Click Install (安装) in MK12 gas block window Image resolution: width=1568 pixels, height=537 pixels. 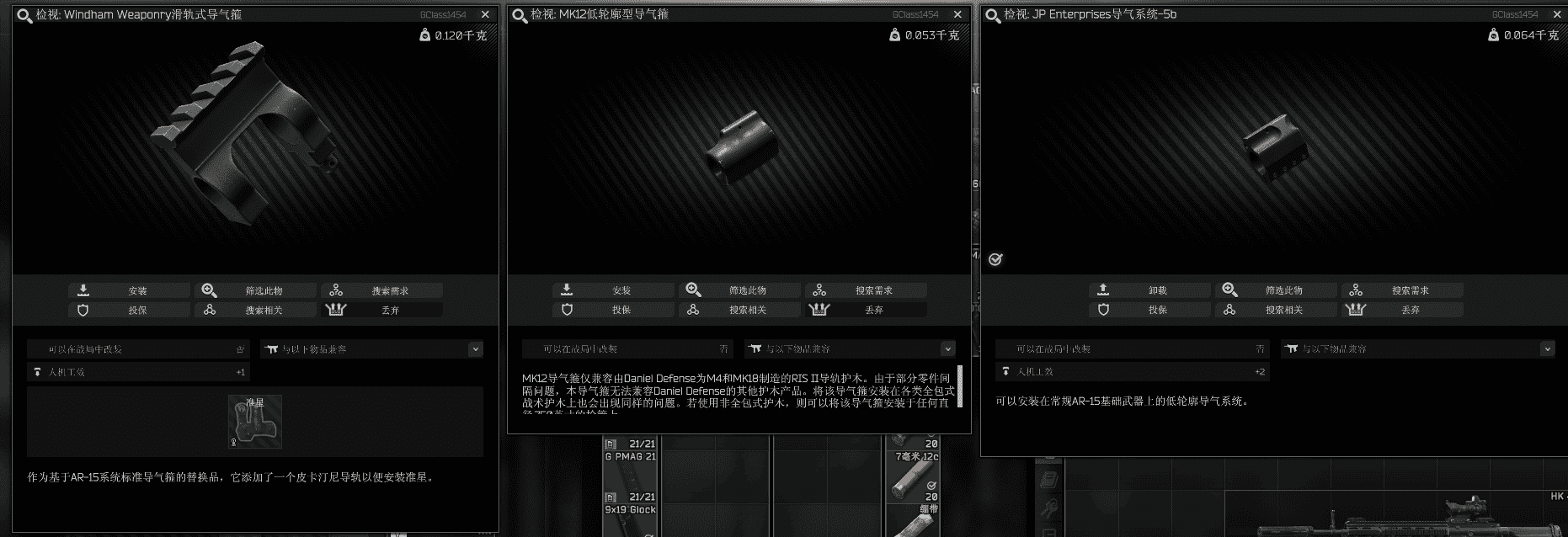pos(613,290)
